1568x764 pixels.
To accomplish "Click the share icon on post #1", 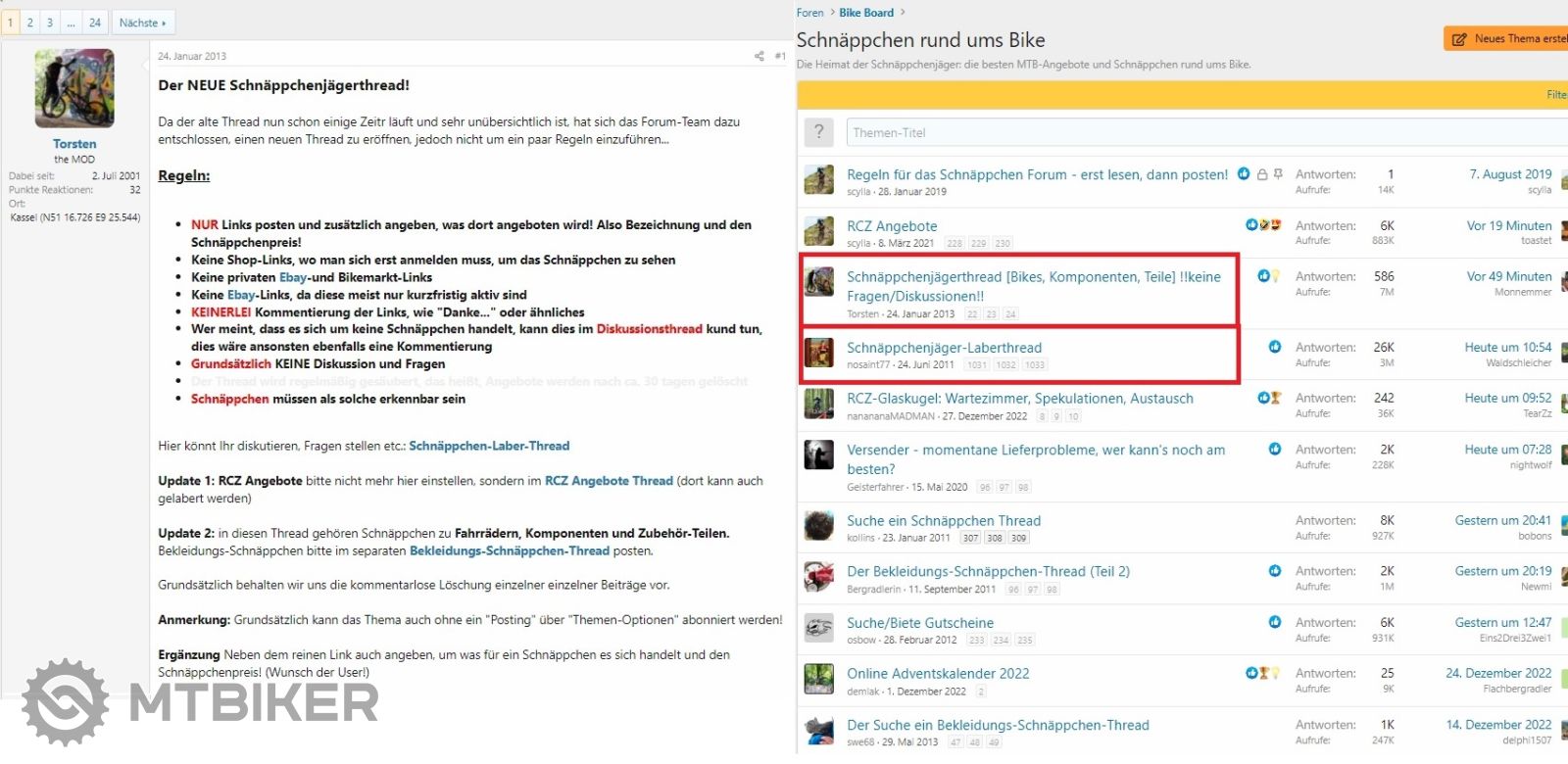I will [x=759, y=56].
